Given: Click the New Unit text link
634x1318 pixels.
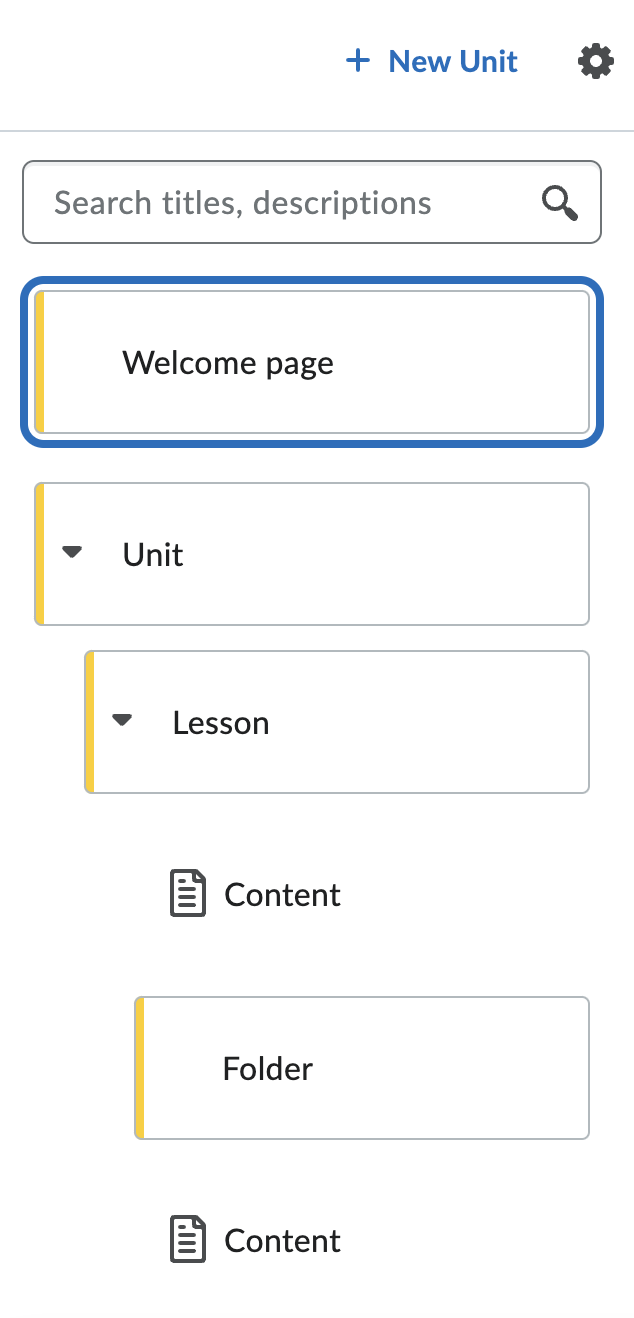Looking at the screenshot, I should tap(453, 62).
